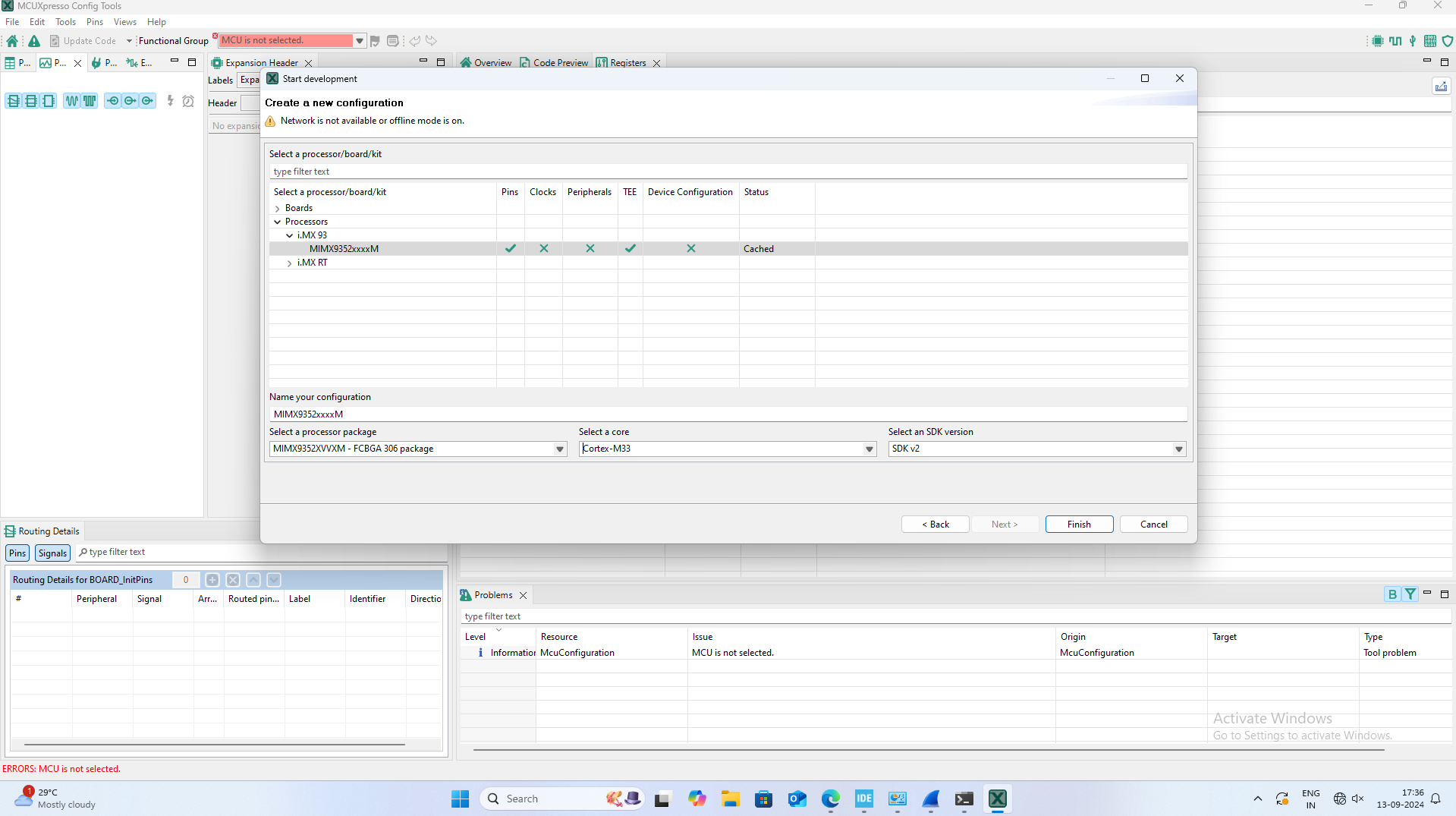Image resolution: width=1456 pixels, height=816 pixels.
Task: Switch to the Overview tab
Action: click(486, 63)
